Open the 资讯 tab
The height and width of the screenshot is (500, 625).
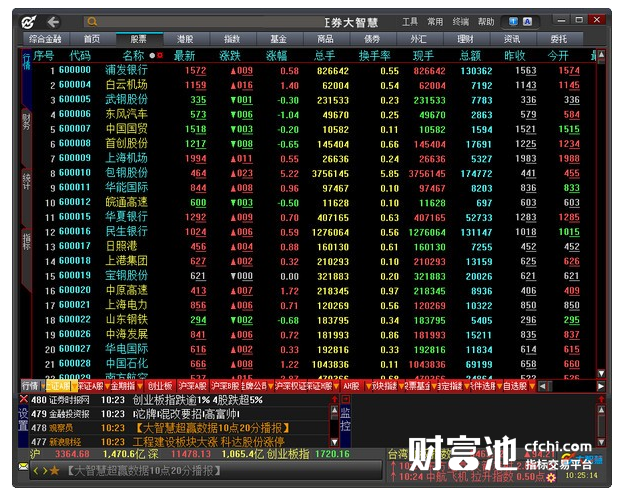click(512, 39)
